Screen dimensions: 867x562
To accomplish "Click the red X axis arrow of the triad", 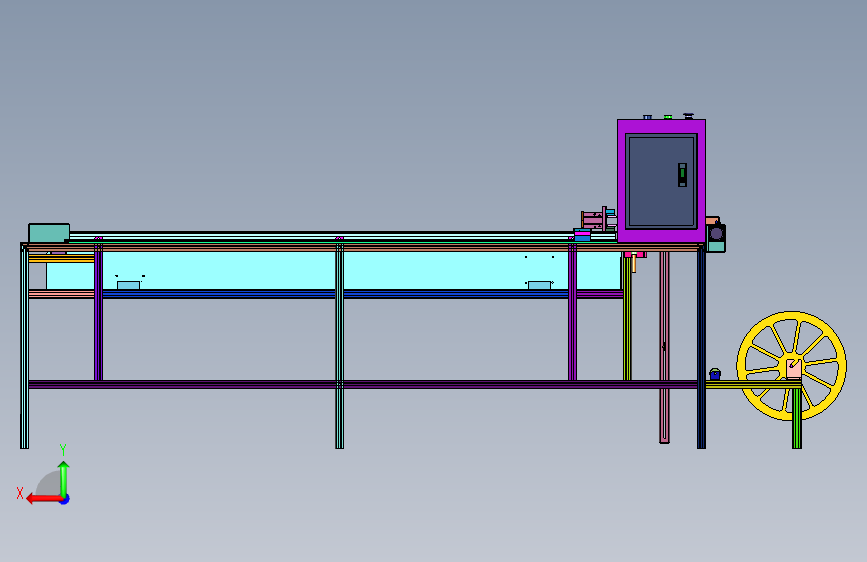I will (x=44, y=499).
